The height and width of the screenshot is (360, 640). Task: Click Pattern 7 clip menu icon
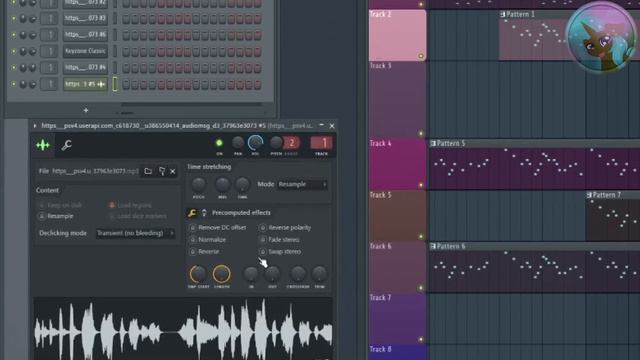click(589, 195)
